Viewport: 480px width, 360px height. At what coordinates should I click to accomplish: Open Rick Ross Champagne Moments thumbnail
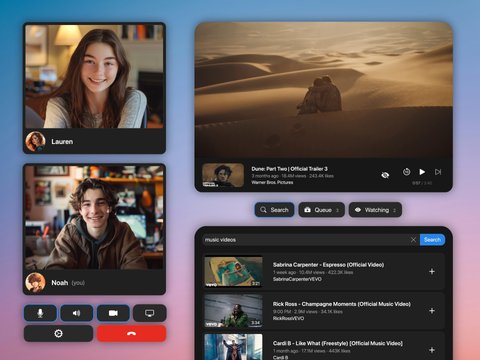pyautogui.click(x=233, y=311)
